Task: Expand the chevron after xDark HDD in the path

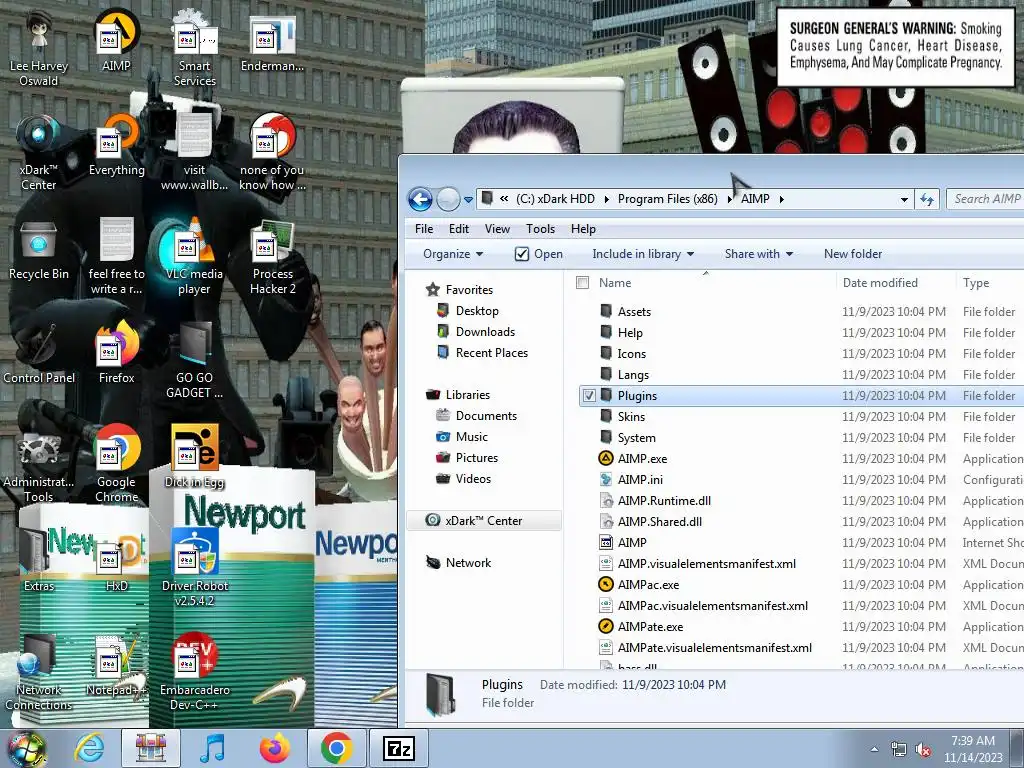Action: [x=607, y=199]
